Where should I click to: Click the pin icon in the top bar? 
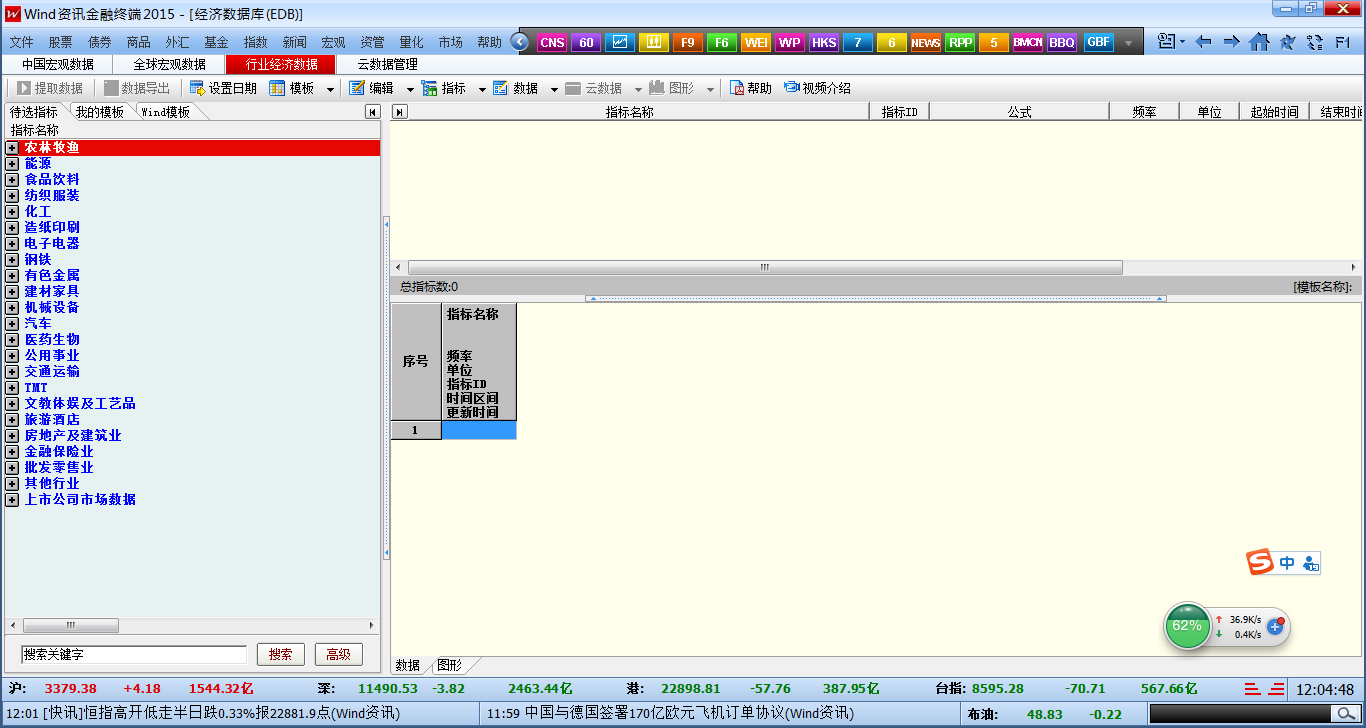(x=1287, y=42)
